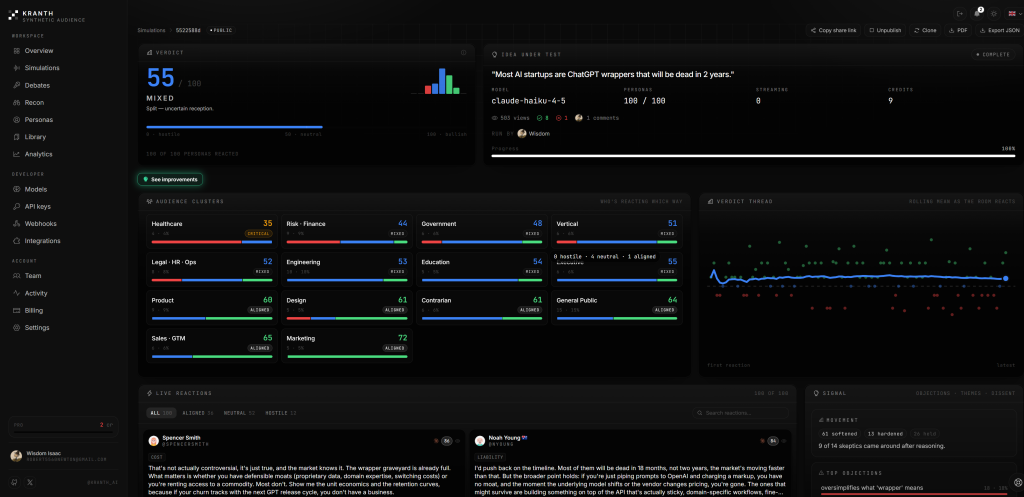
Task: Click the sign-out icon in the top bar
Action: pyautogui.click(x=959, y=13)
